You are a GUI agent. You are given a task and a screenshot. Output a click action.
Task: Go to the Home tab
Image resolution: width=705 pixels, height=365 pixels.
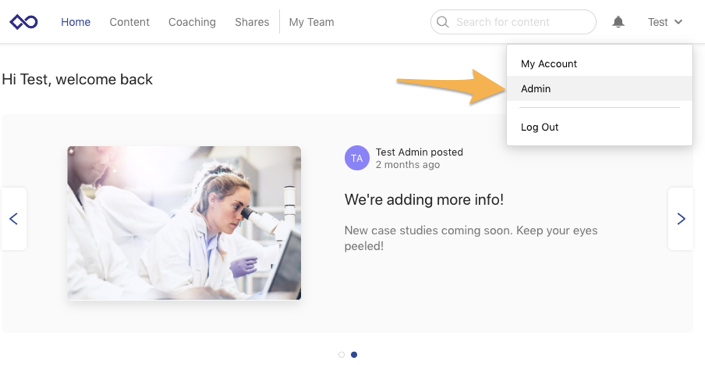76,22
